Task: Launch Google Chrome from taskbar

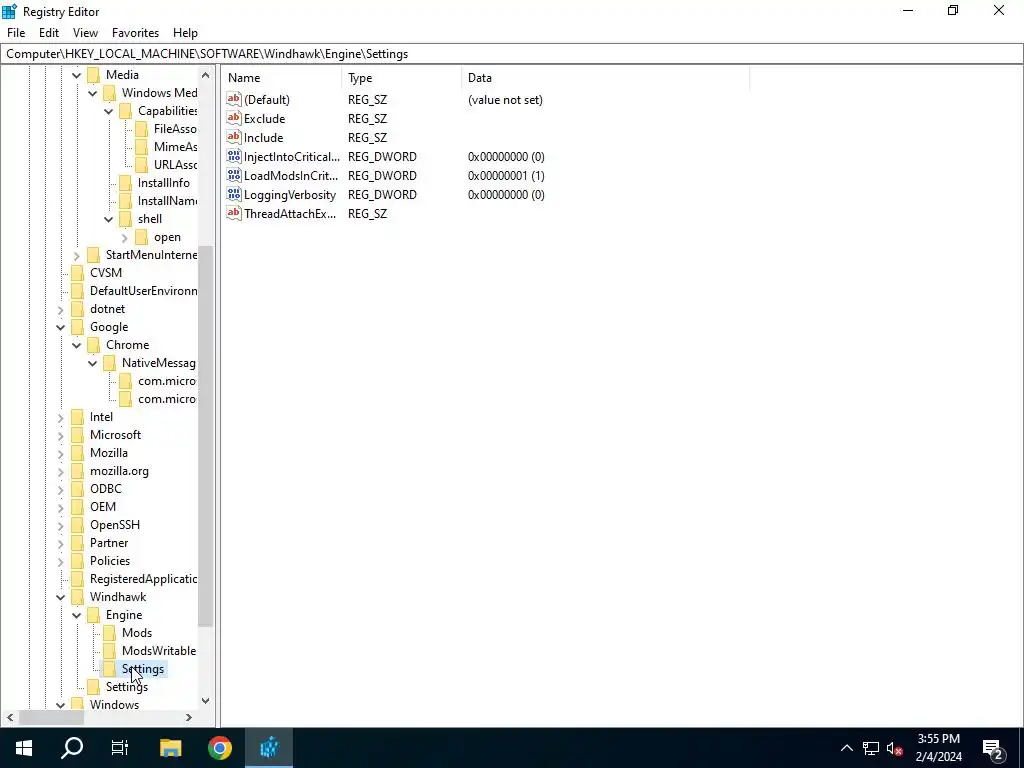Action: click(219, 748)
